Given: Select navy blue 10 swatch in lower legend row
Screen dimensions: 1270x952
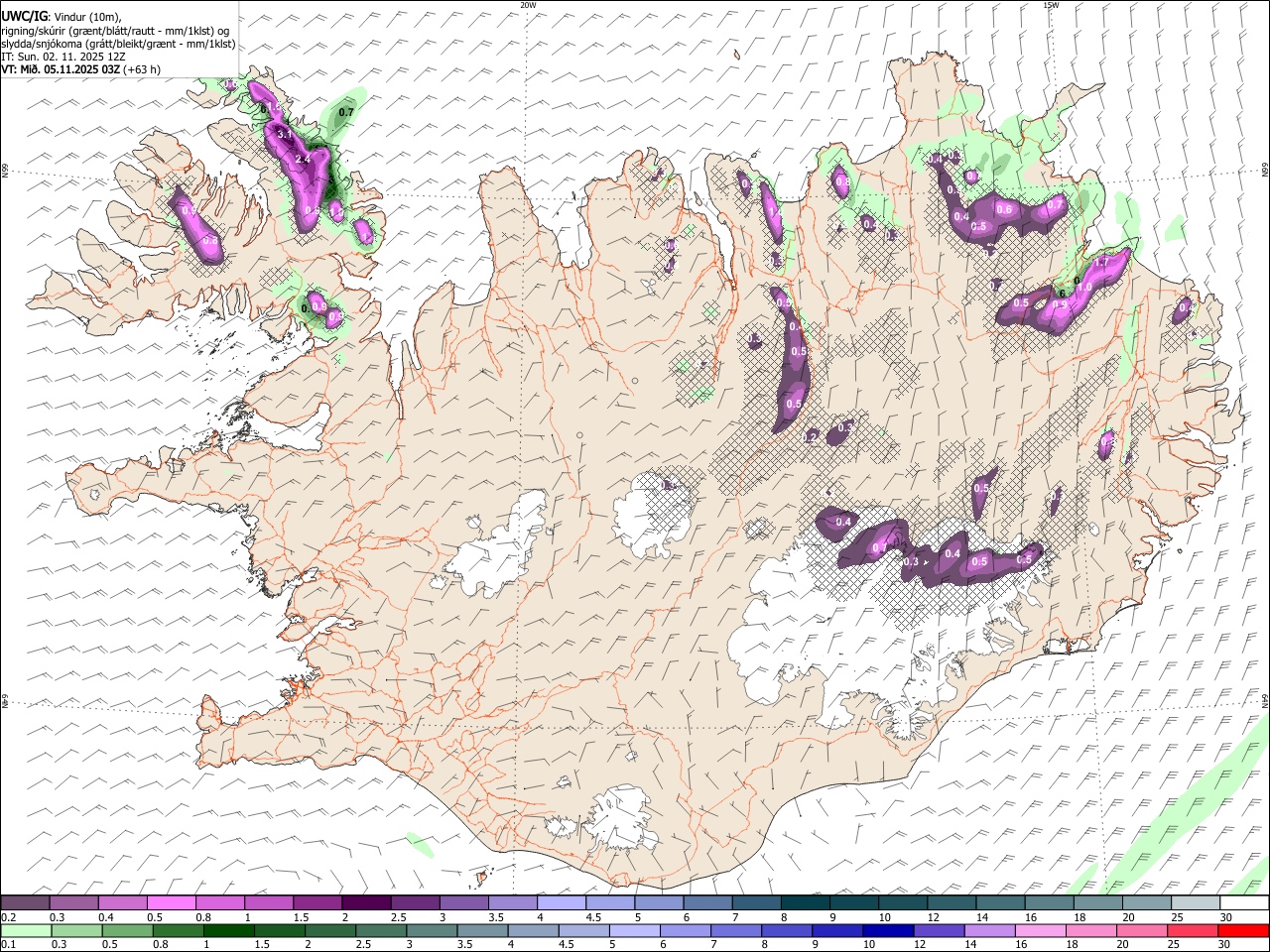Looking at the screenshot, I should pos(889,930).
